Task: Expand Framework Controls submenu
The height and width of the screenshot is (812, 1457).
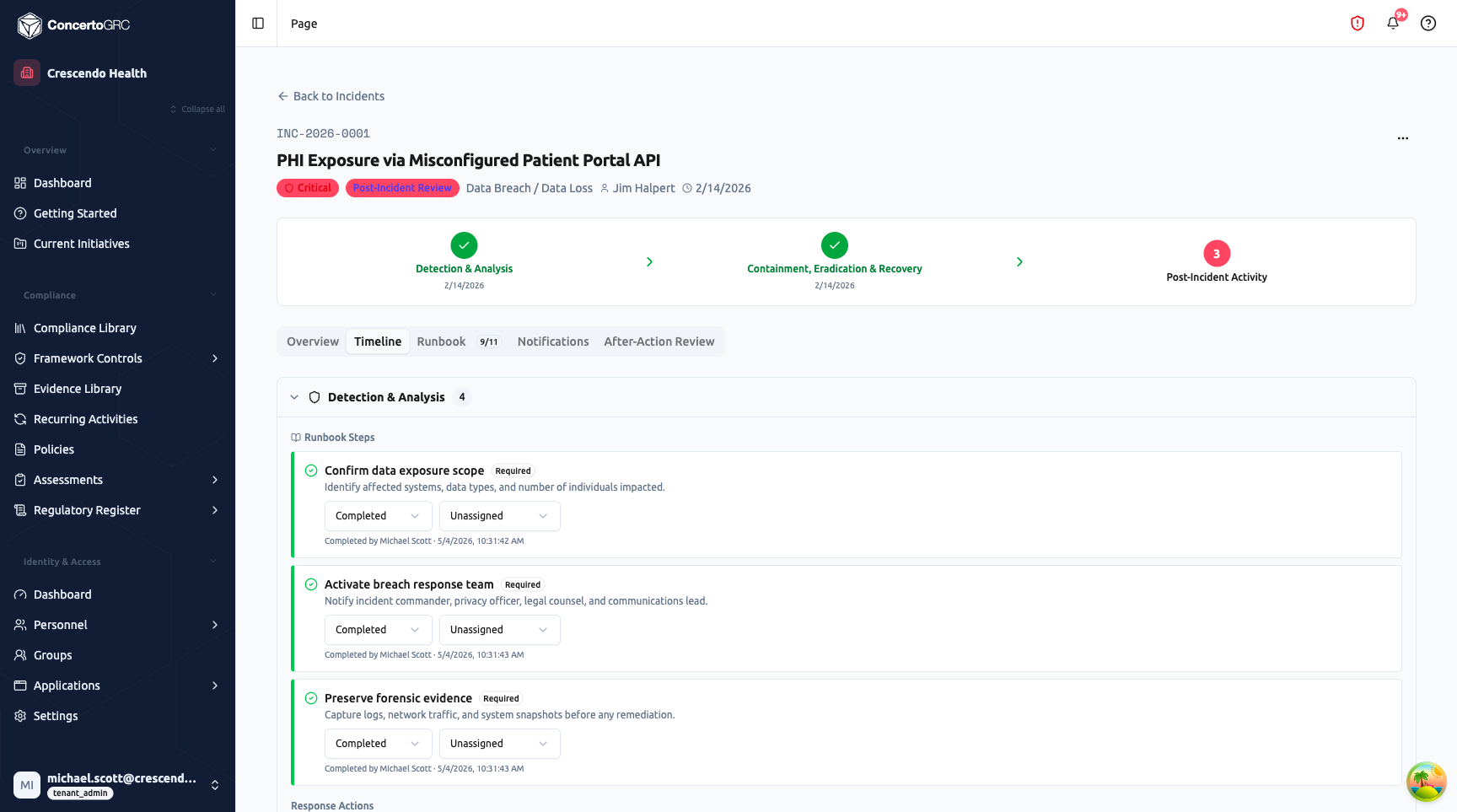Action: tap(215, 358)
